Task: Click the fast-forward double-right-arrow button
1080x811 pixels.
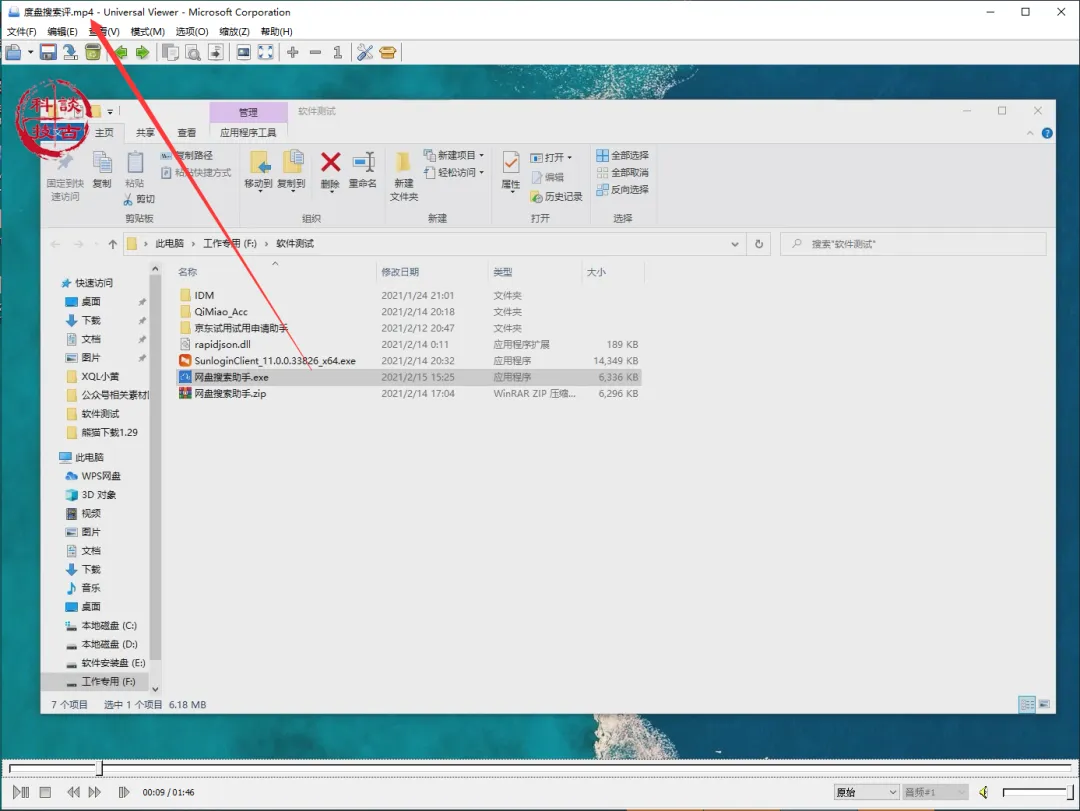Action: 95,792
